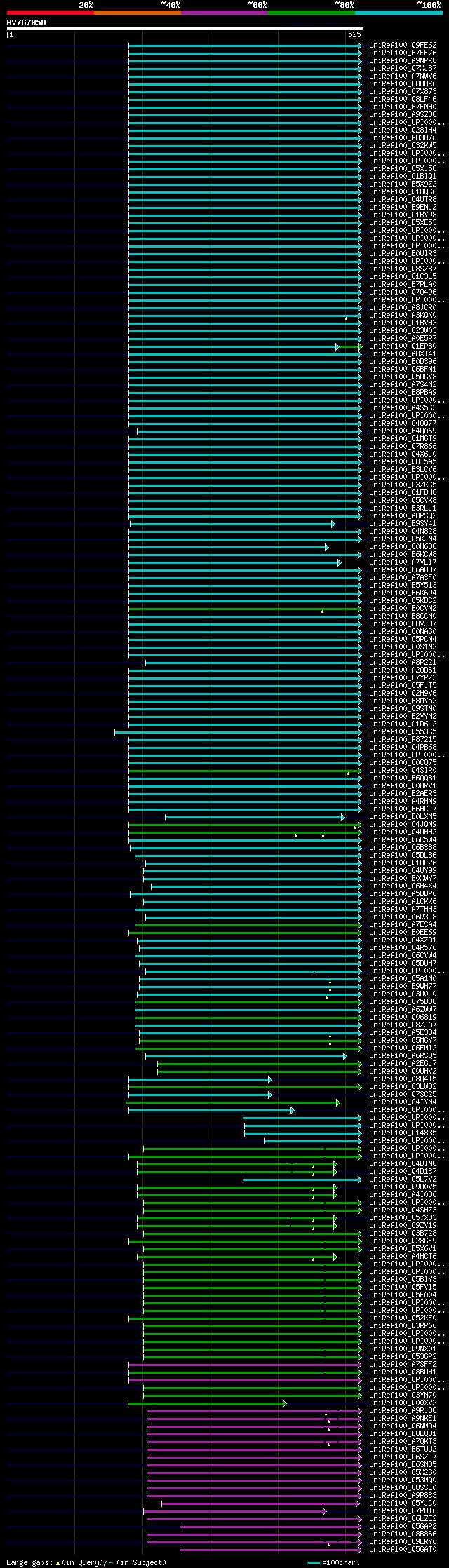Select the UniRef100_B2AER3 label

[x=403, y=794]
